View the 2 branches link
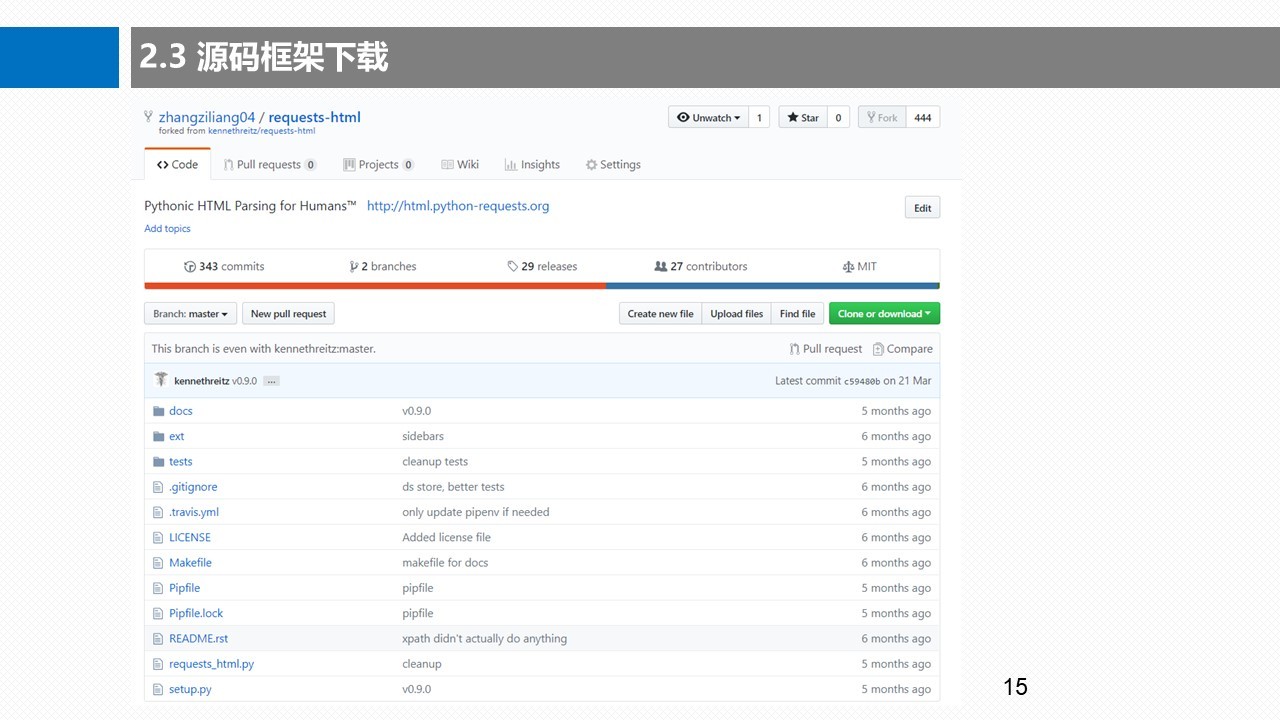 point(383,266)
